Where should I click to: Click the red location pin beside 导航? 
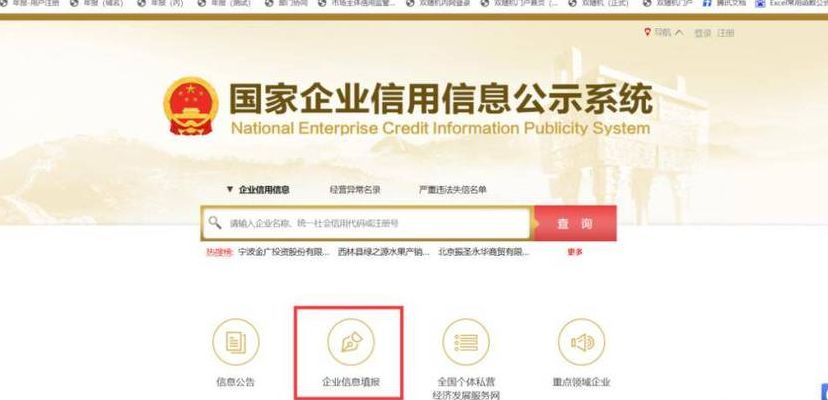(x=647, y=32)
